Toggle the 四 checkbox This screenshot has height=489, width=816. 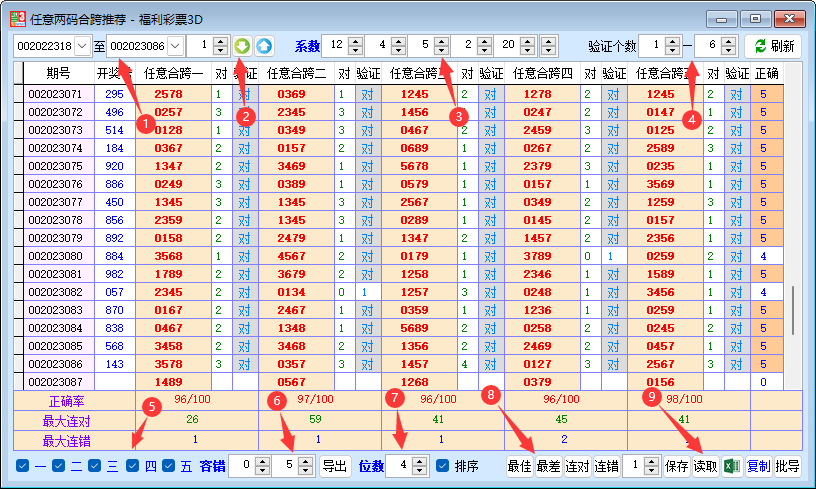pyautogui.click(x=133, y=466)
